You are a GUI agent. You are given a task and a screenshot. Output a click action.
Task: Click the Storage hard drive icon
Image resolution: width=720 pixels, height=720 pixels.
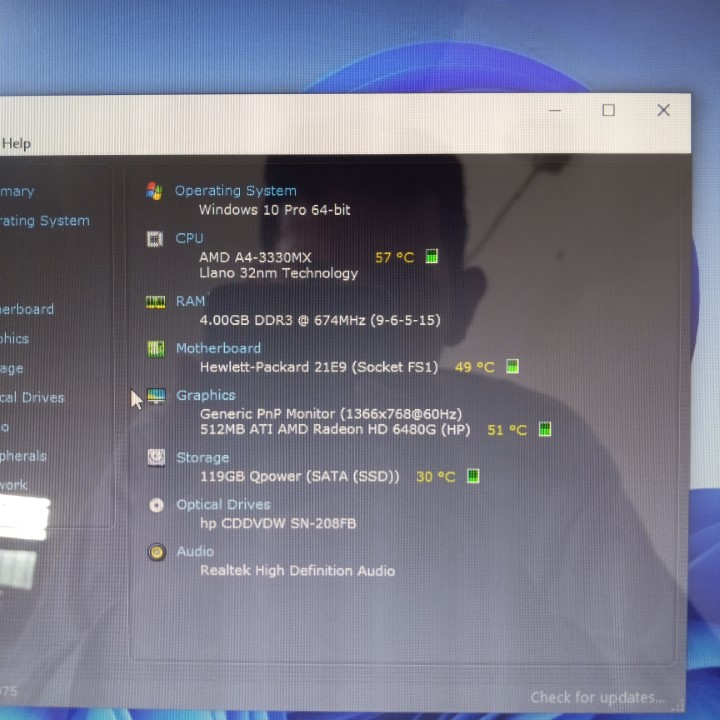tap(156, 458)
